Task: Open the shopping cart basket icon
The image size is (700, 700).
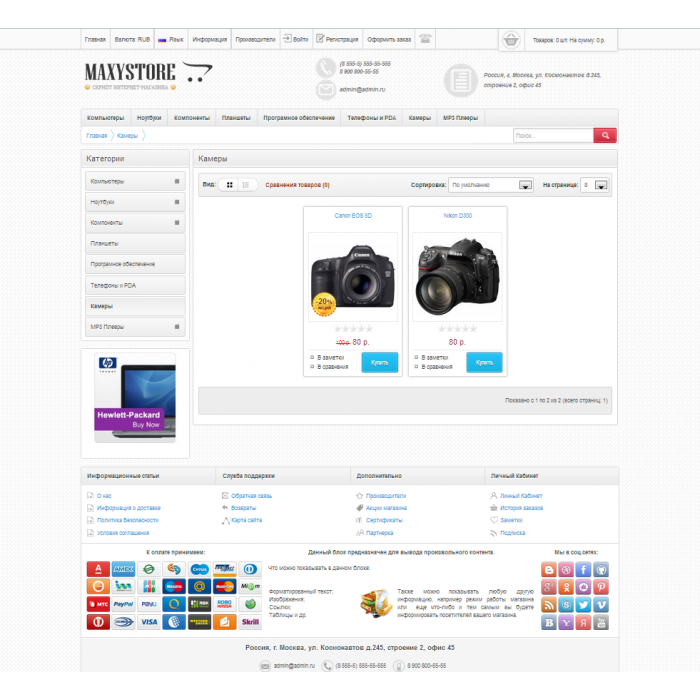Action: coord(511,40)
